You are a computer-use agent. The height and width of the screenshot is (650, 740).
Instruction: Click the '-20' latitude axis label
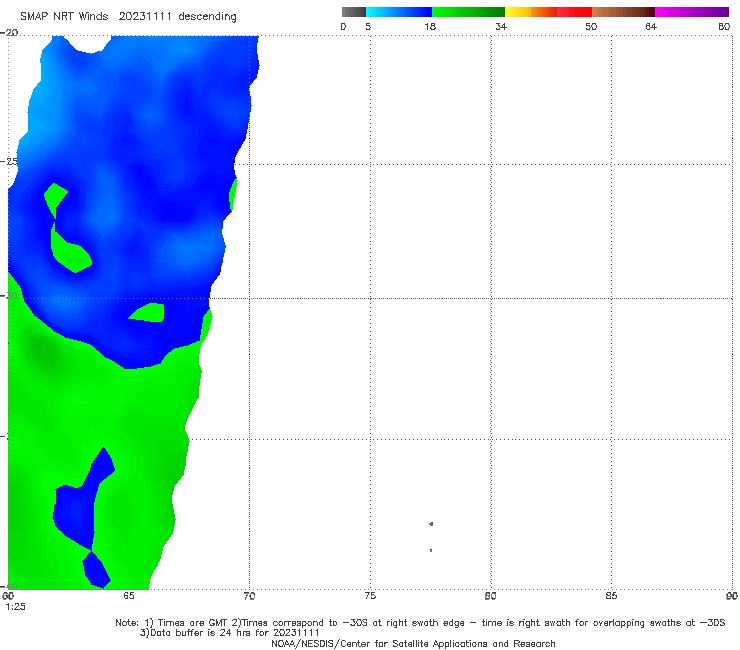(x=9, y=33)
